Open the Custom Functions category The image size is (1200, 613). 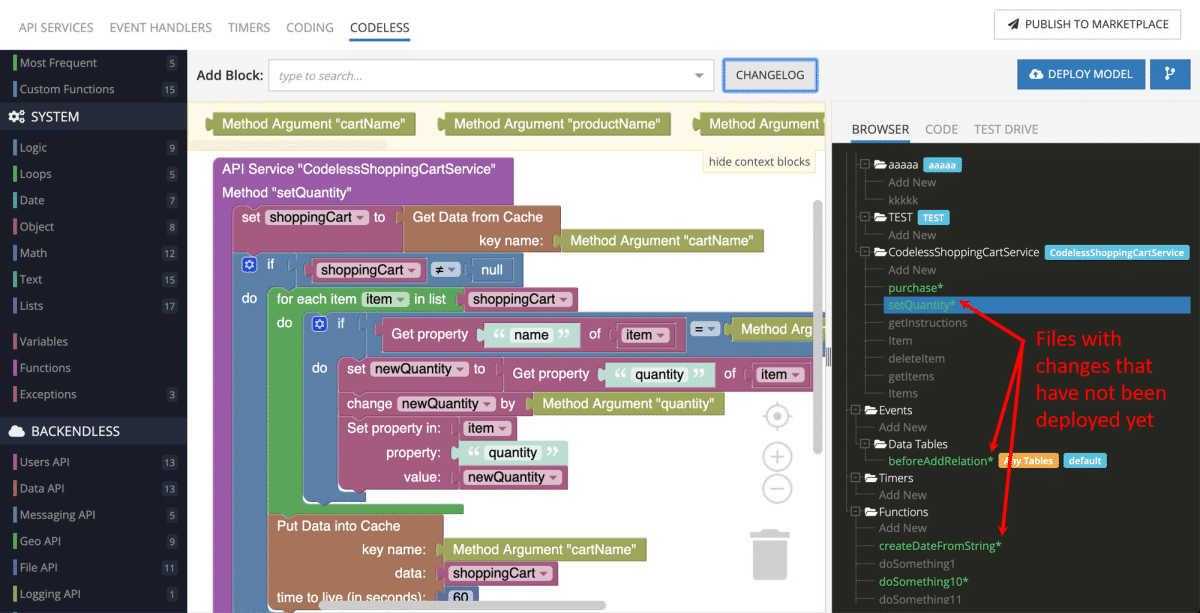(x=93, y=89)
